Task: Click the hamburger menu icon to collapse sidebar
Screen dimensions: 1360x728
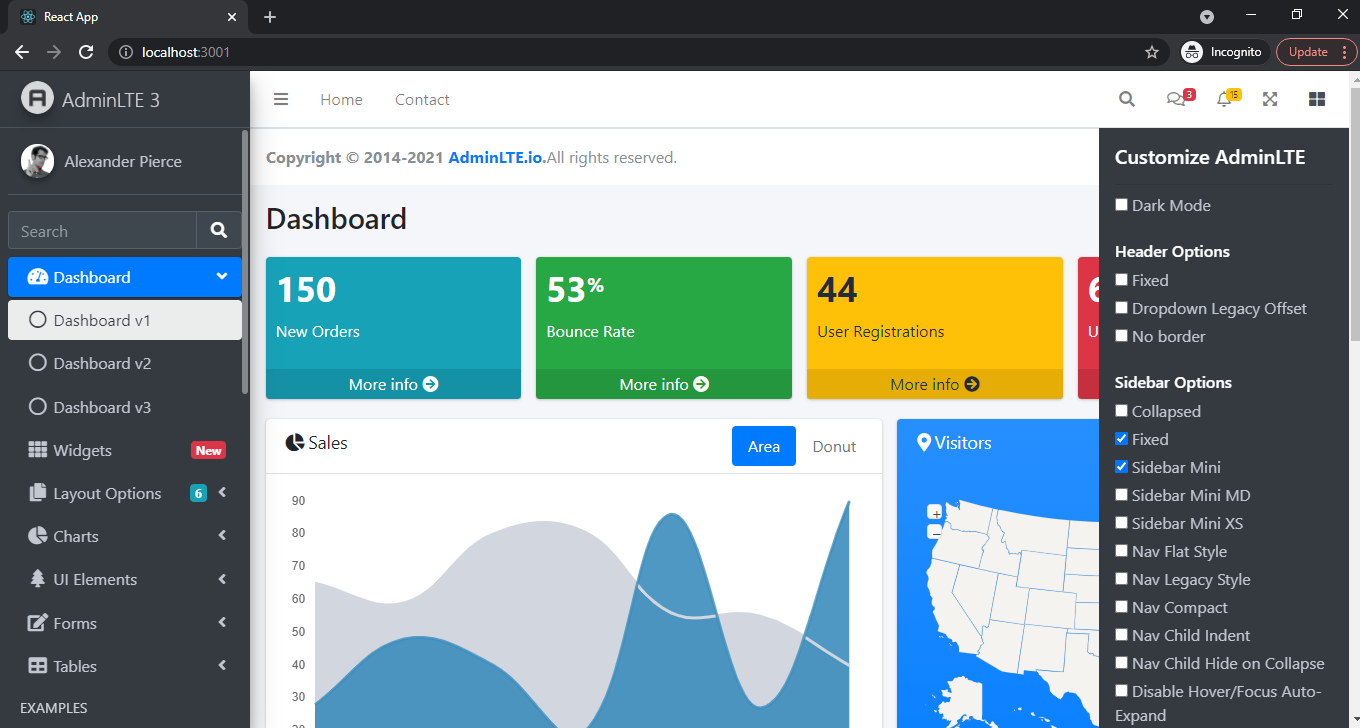Action: coord(281,99)
